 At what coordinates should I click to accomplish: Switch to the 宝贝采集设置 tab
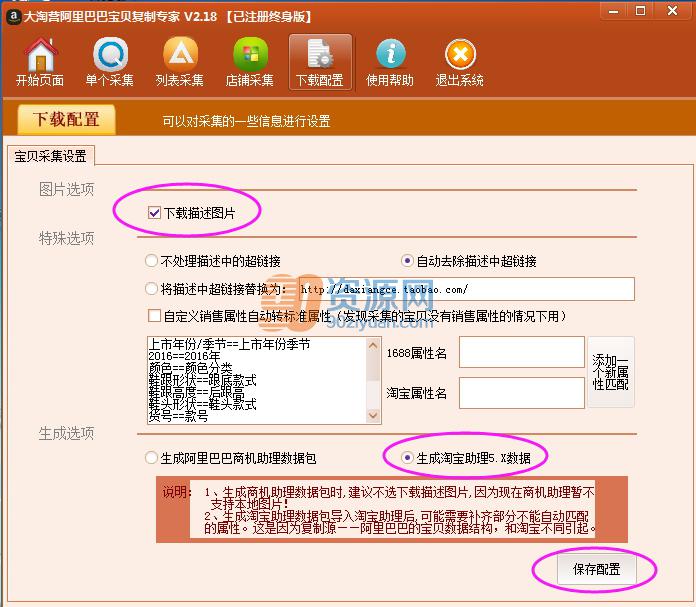pos(51,156)
